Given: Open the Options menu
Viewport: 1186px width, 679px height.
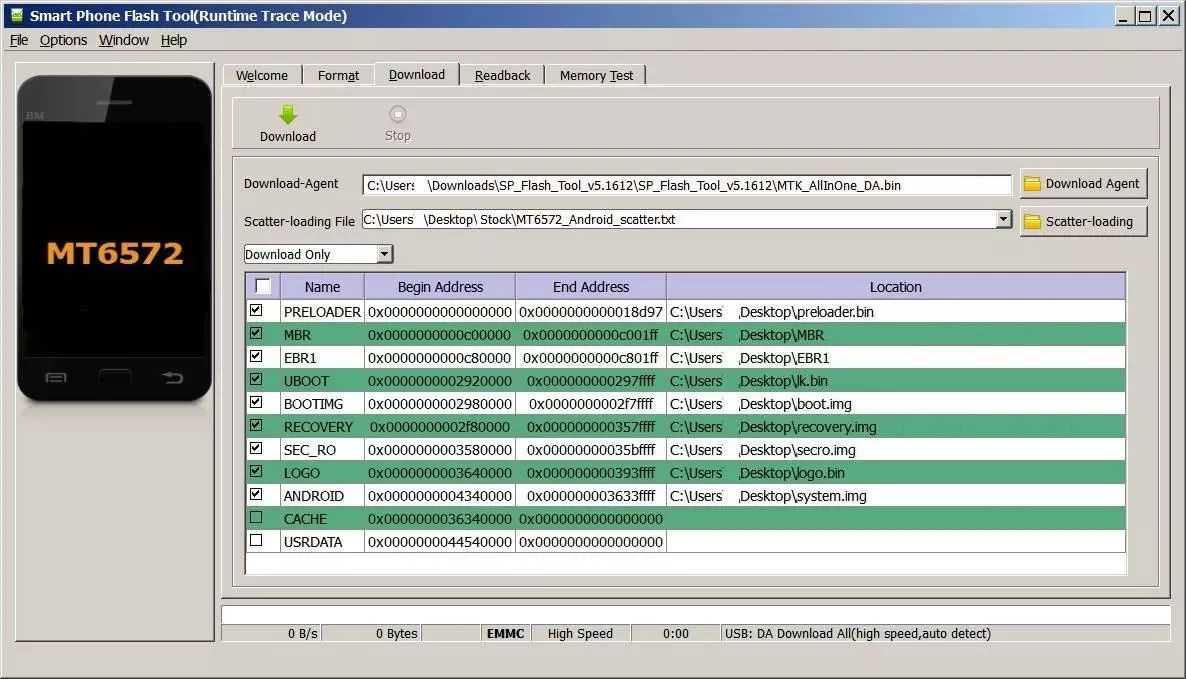Looking at the screenshot, I should click(x=63, y=40).
